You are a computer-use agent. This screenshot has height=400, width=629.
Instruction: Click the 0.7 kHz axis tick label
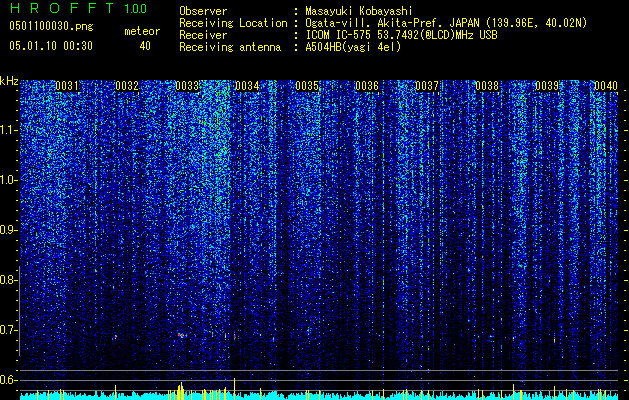coord(9,330)
